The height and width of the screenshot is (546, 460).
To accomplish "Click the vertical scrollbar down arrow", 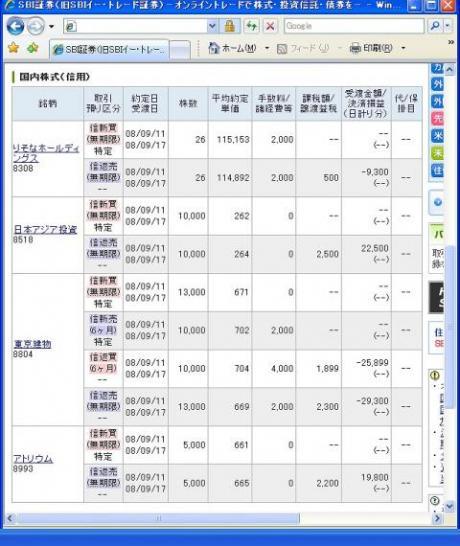I will [x=450, y=506].
